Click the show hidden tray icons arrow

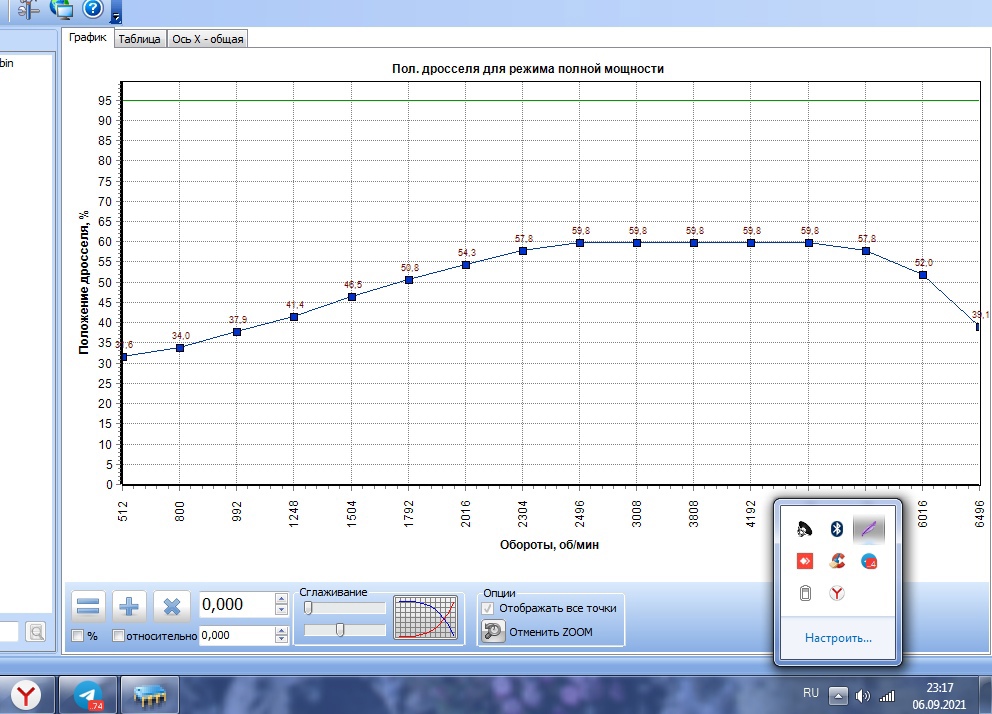839,695
